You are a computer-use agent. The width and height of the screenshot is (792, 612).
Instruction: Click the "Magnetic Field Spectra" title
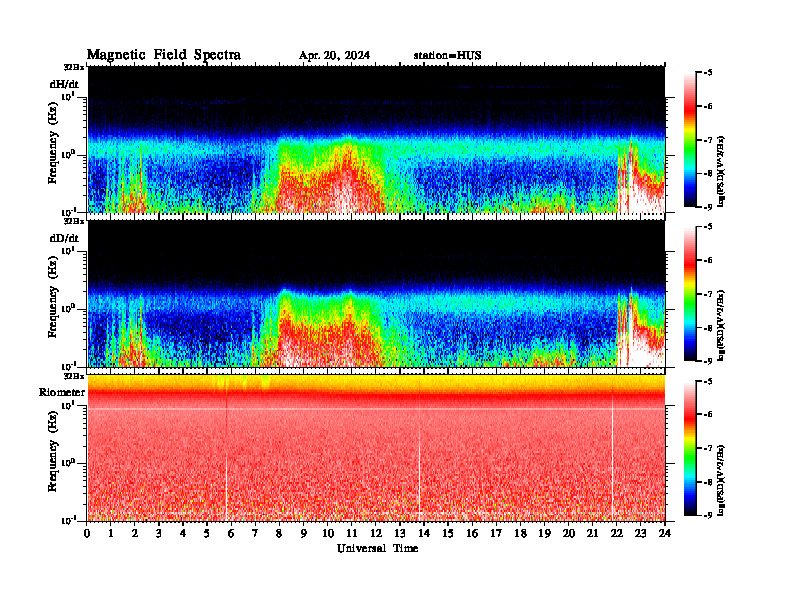pyautogui.click(x=164, y=55)
